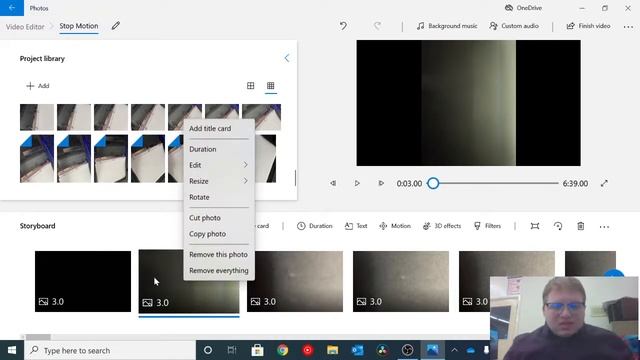
Task: Enter full screen preview
Action: pos(604,183)
